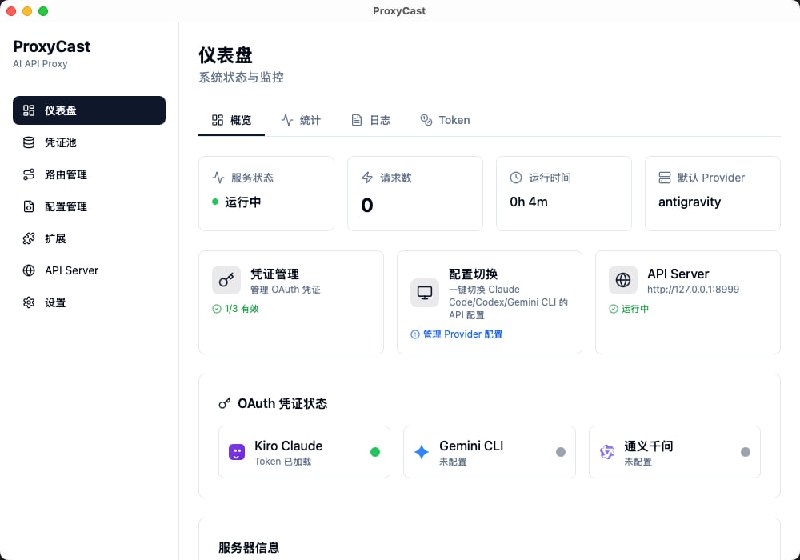This screenshot has height=560, width=800.
Task: Click the 配置切换 monitor icon
Action: 424,293
